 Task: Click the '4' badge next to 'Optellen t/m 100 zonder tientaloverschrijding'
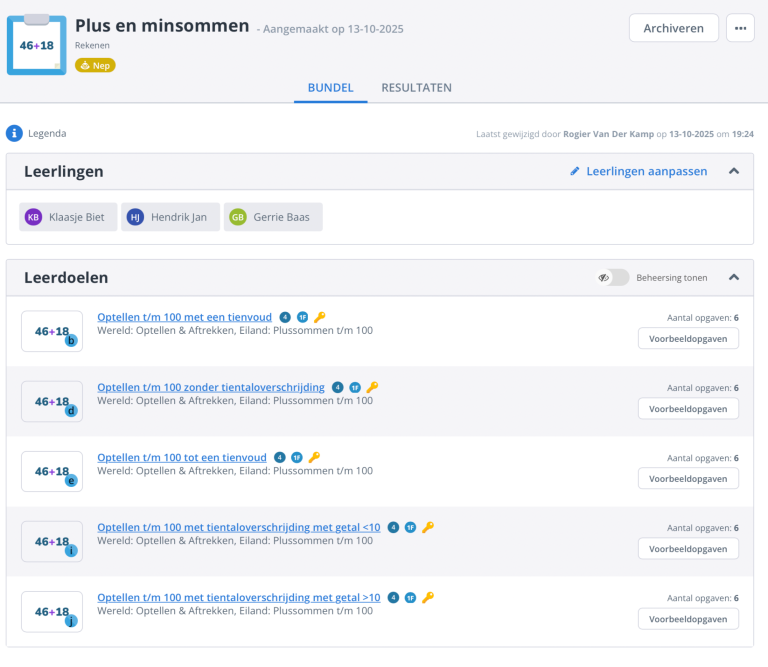[x=338, y=387]
